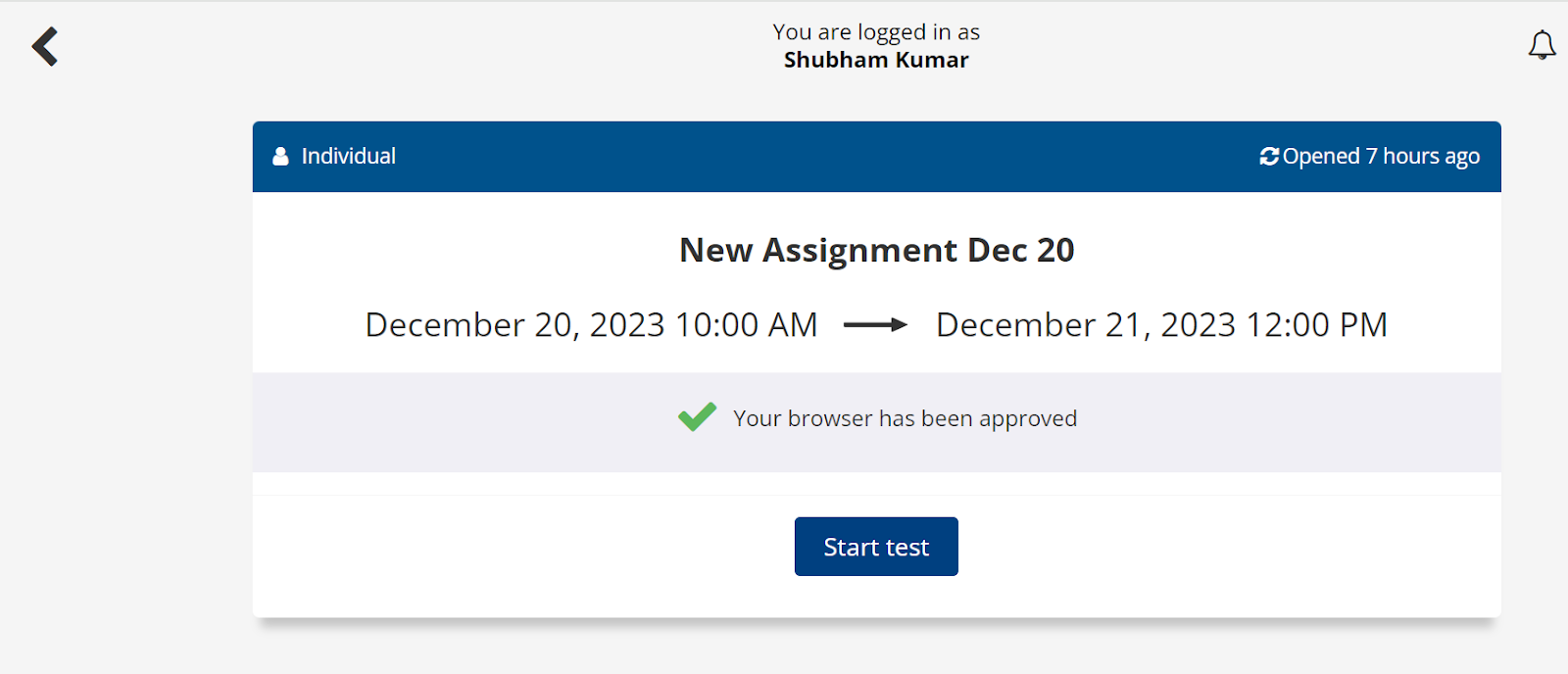Click the logged-in name Shubham Kumar

(x=876, y=60)
